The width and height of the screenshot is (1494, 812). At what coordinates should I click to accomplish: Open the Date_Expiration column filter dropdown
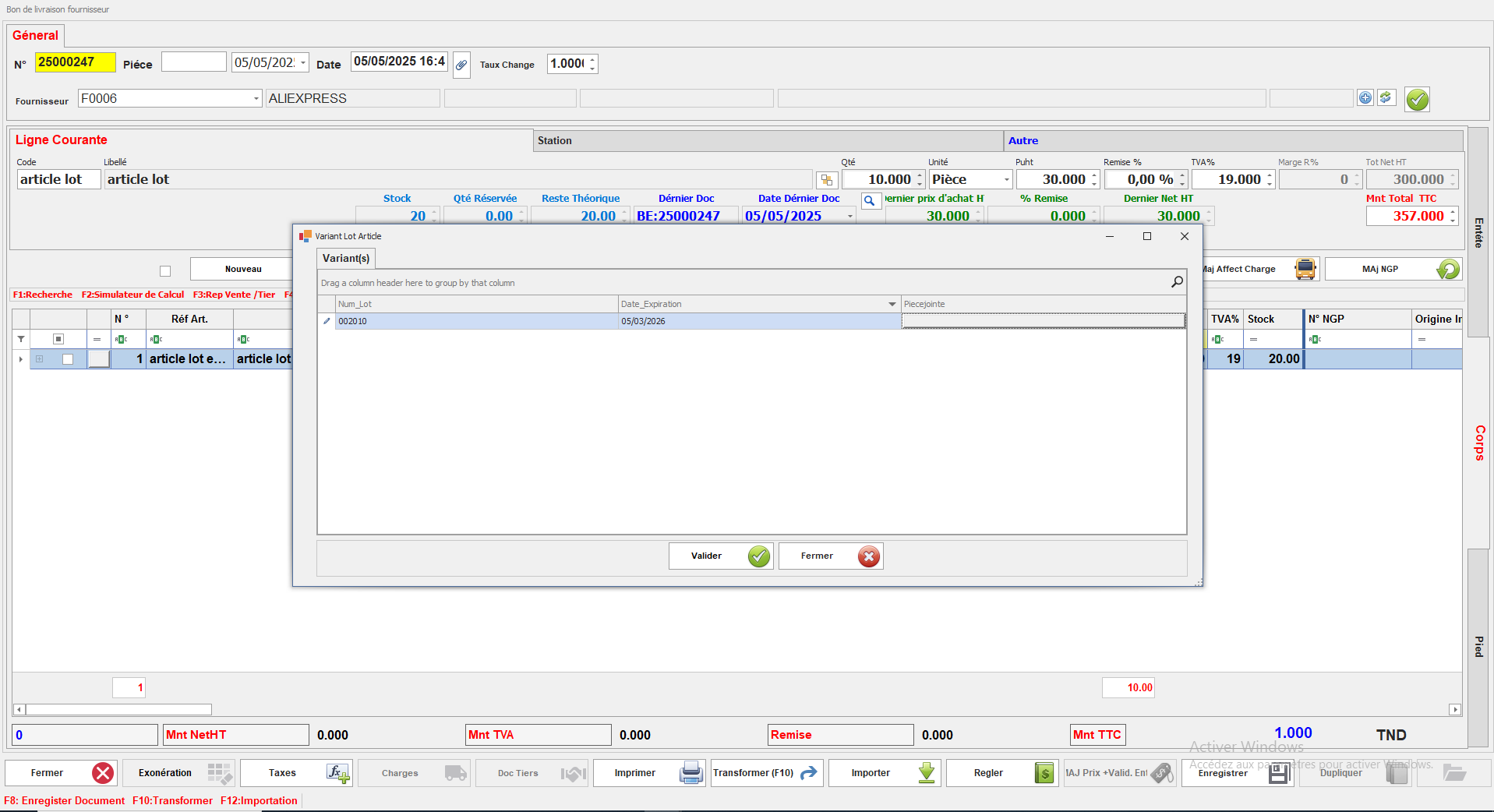click(x=892, y=304)
